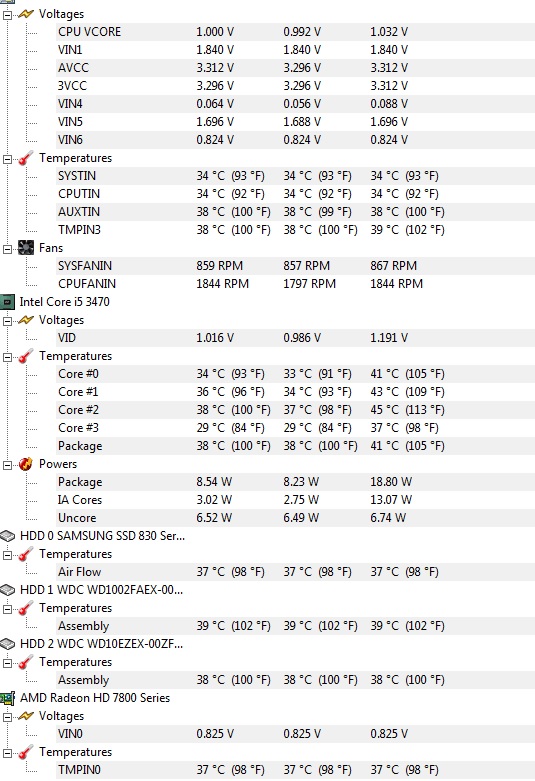
Task: Click the AMD Radeon HD 7800 card icon
Action: tap(7, 698)
